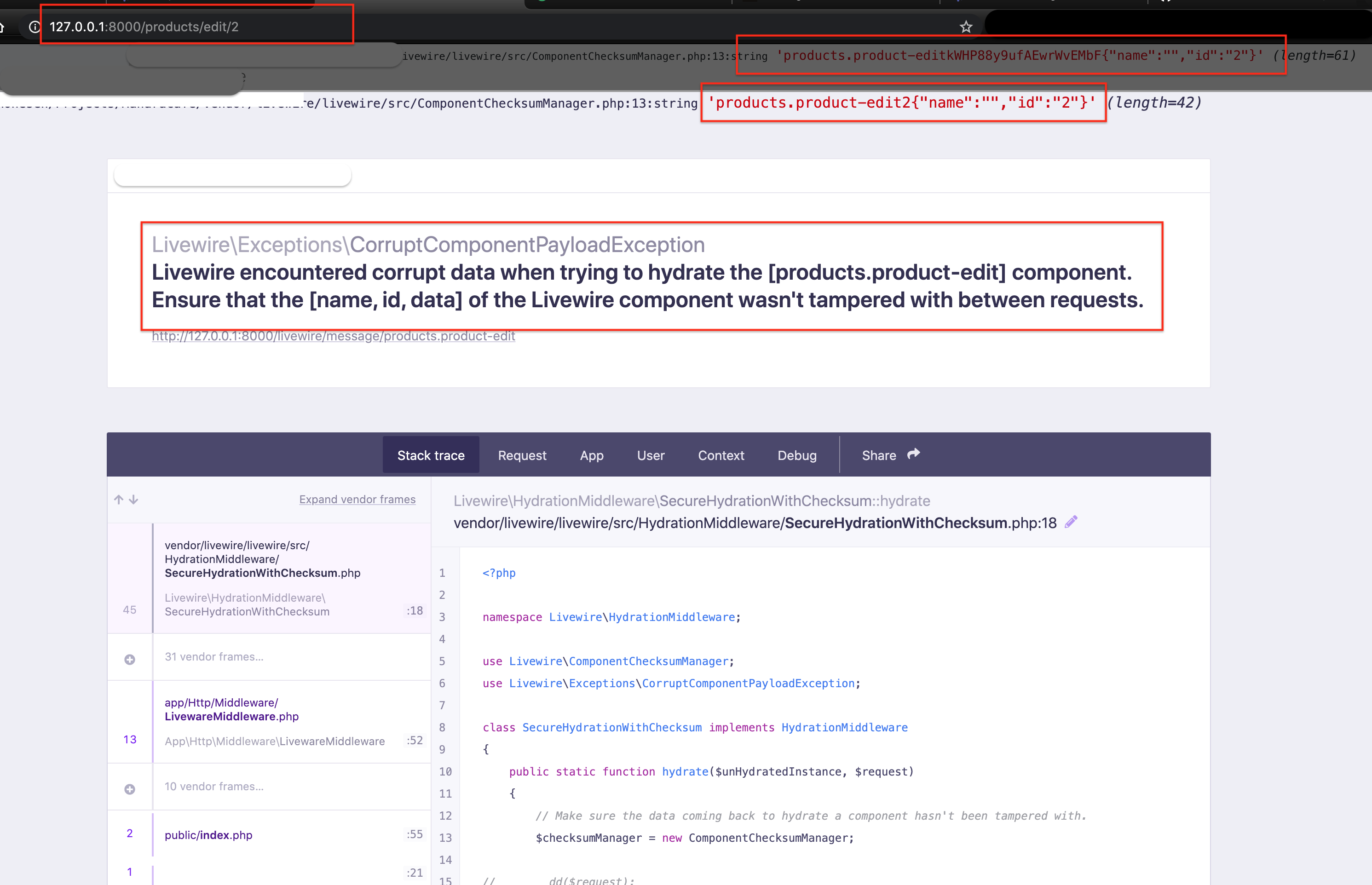
Task: Switch to the App tab
Action: pos(591,455)
